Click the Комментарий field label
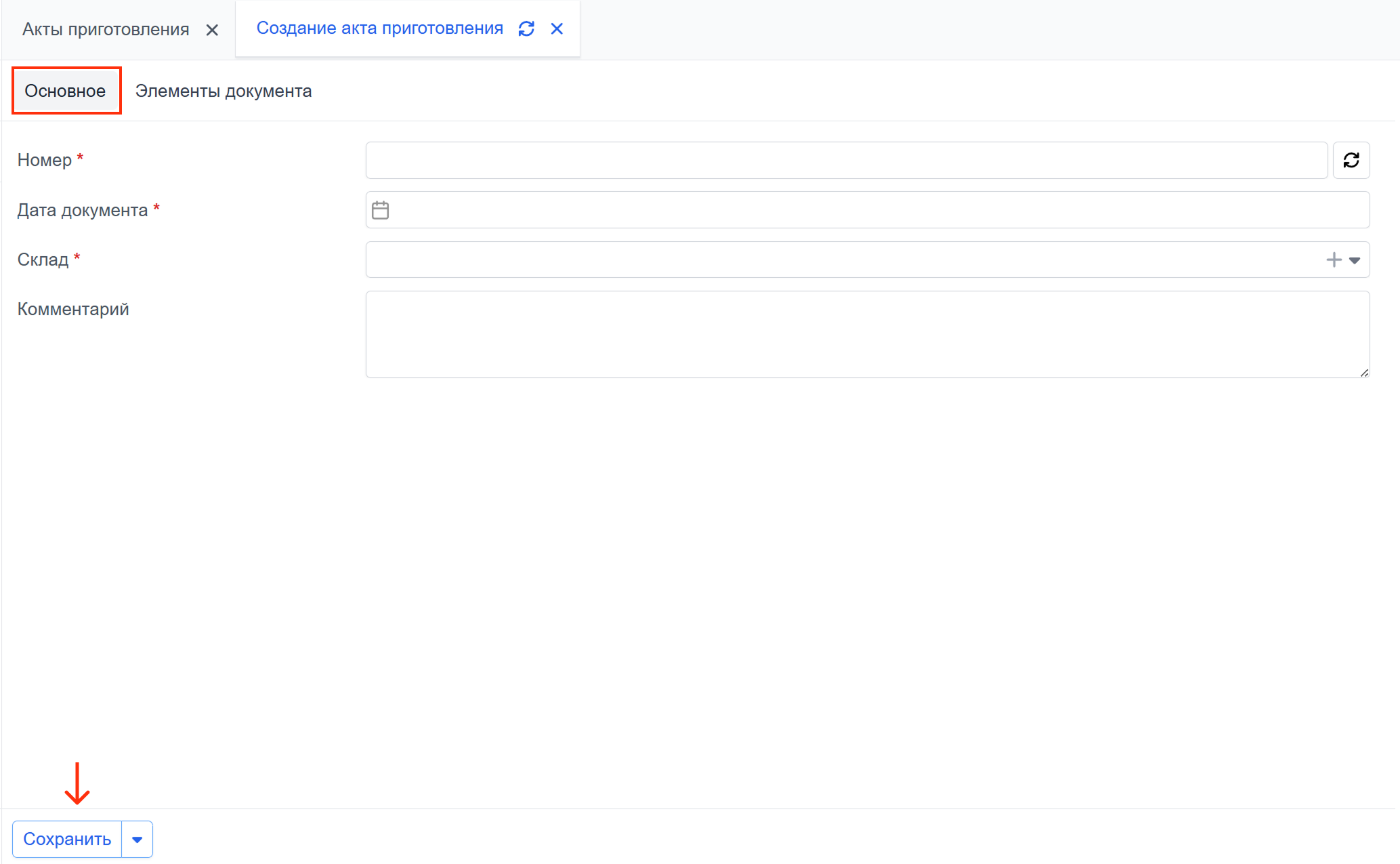Image resolution: width=1400 pixels, height=864 pixels. click(x=73, y=309)
